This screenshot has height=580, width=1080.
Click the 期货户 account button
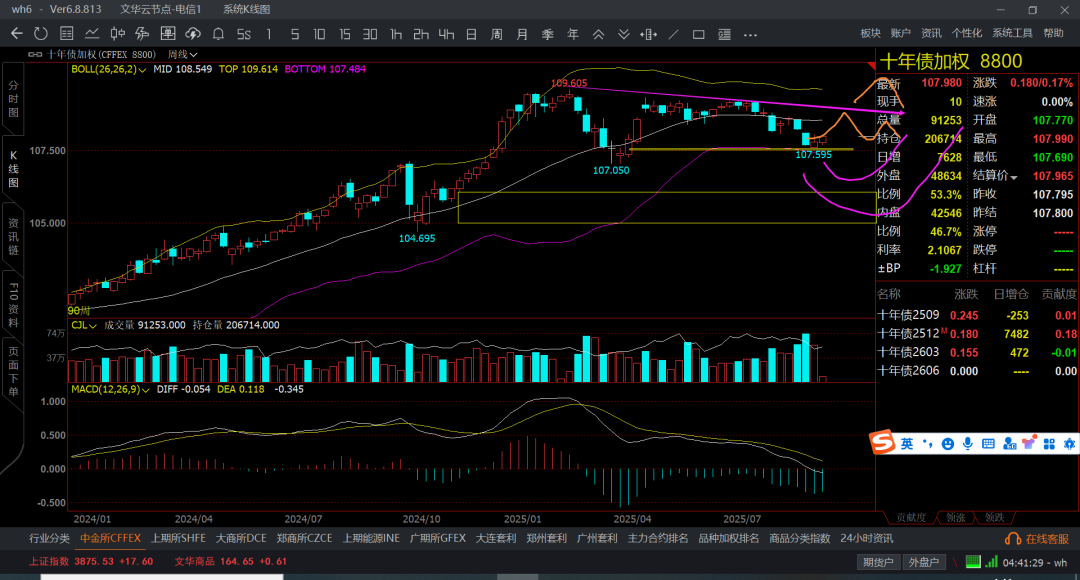[x=878, y=562]
